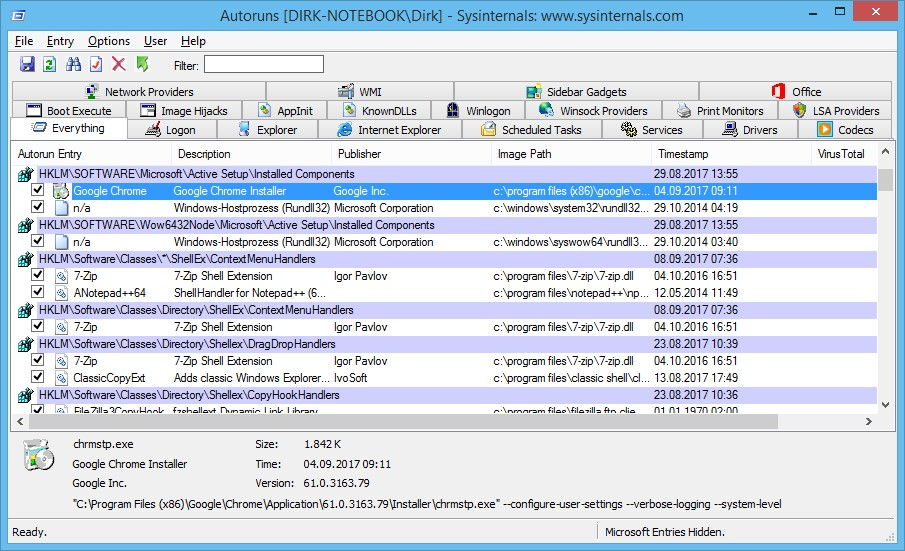Click the Refresh toolbar icon
Image resolution: width=905 pixels, height=551 pixels.
pyautogui.click(x=50, y=64)
